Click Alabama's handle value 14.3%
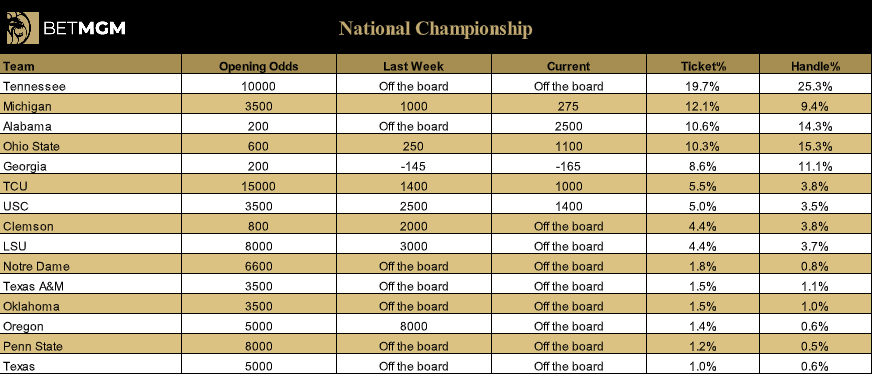This screenshot has width=872, height=374. [x=815, y=126]
